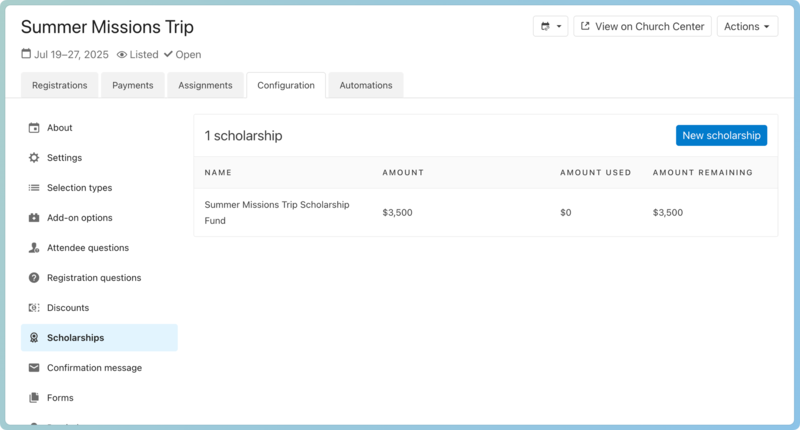Click the Selection types list icon

(x=34, y=188)
